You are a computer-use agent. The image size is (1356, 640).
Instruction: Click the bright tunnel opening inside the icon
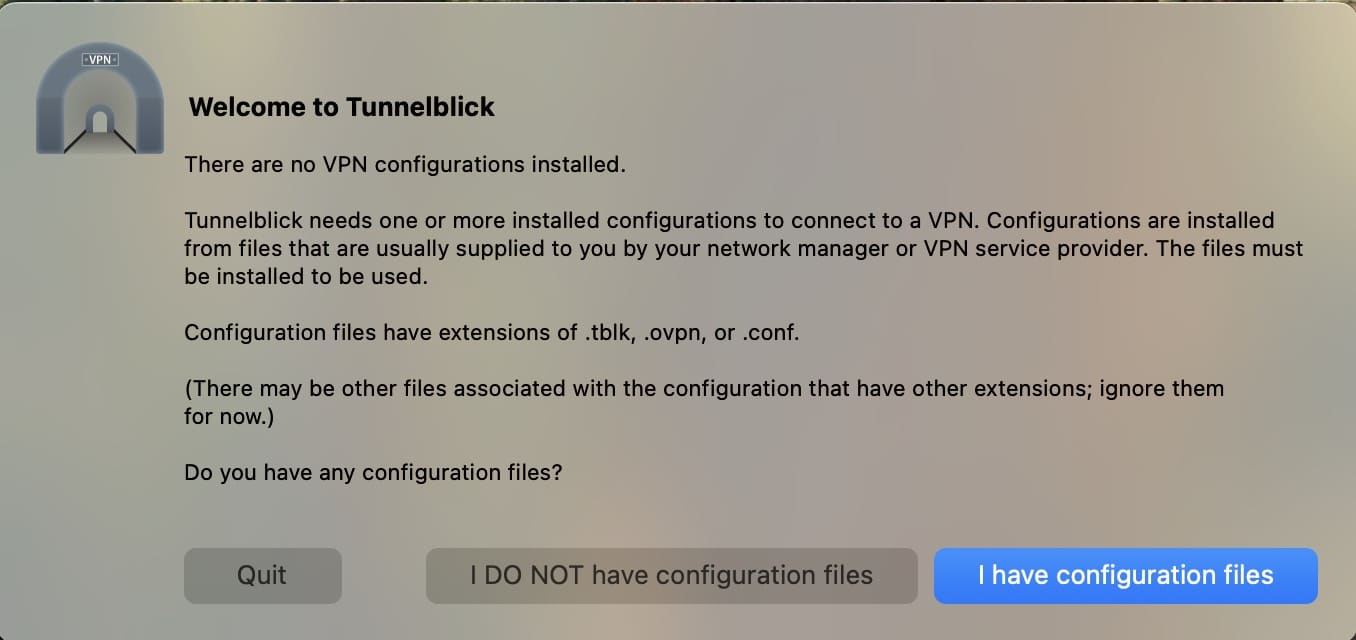pos(98,122)
